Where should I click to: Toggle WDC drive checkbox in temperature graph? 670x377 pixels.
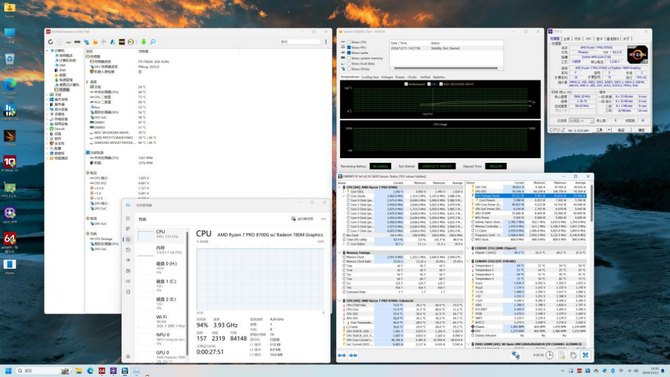pyautogui.click(x=441, y=84)
